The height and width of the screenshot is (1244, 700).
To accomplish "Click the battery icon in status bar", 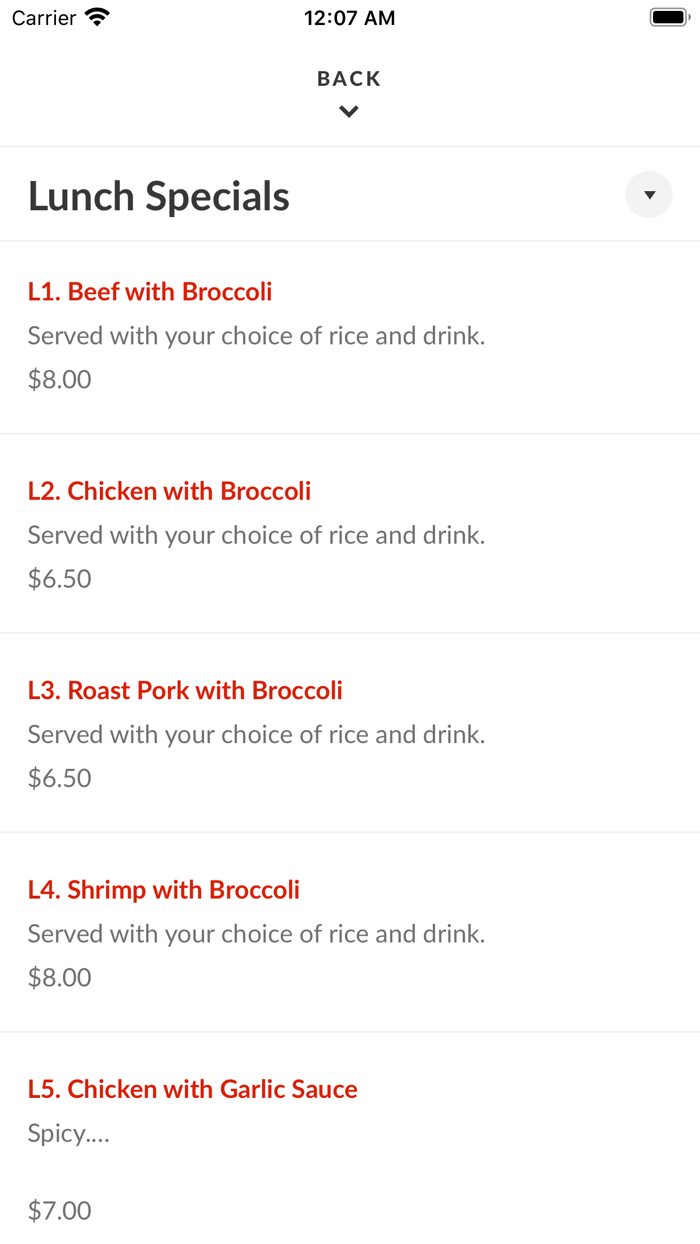I will click(669, 17).
